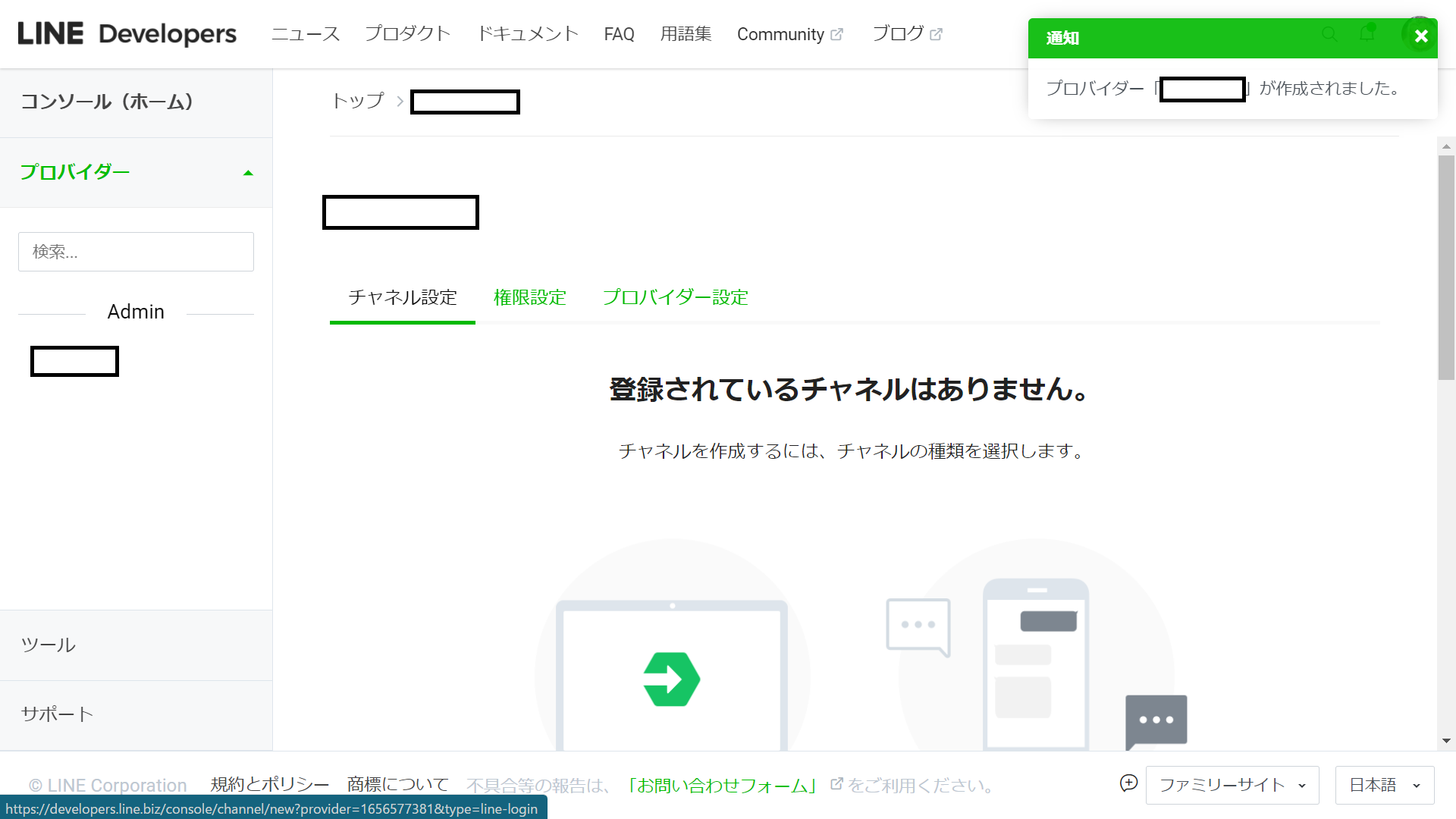
Task: Switch to the 権限設定 tab
Action: (x=530, y=297)
